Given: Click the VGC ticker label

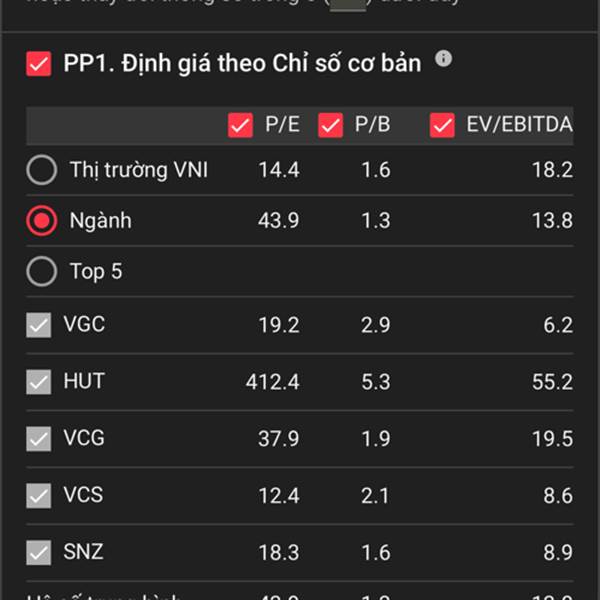Looking at the screenshot, I should pyautogui.click(x=84, y=324).
